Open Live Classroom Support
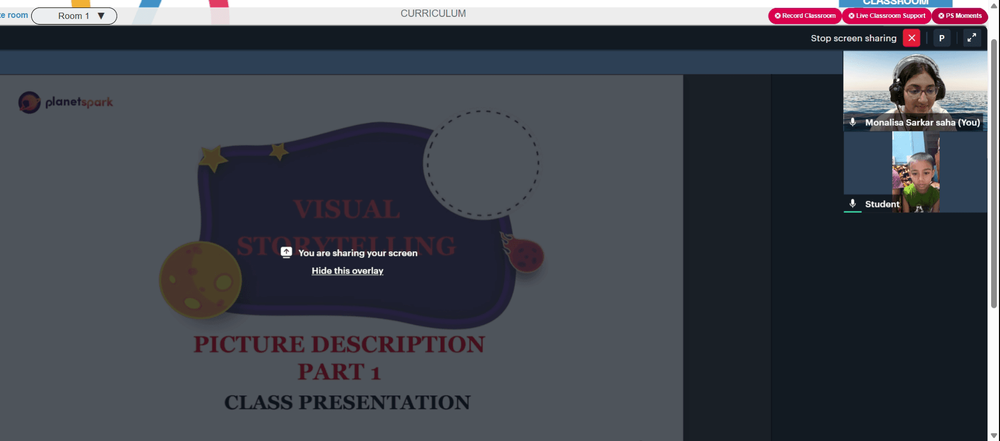This screenshot has width=1000, height=441. click(886, 16)
